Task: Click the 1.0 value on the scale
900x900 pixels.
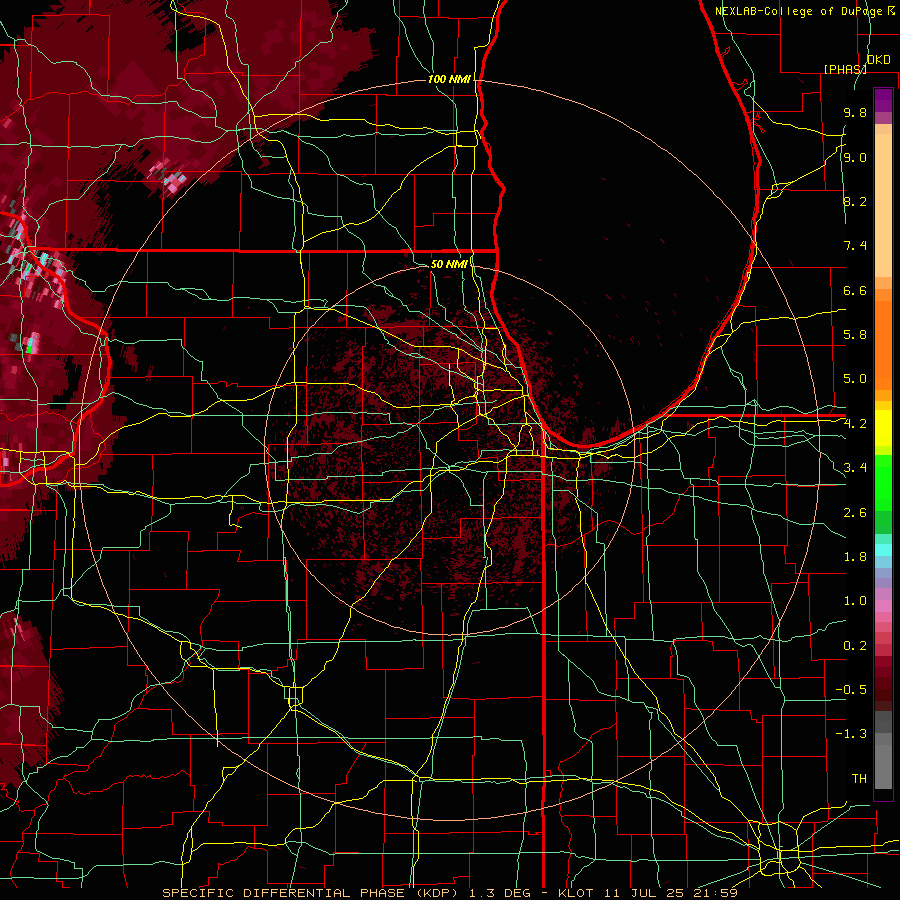Action: point(855,601)
